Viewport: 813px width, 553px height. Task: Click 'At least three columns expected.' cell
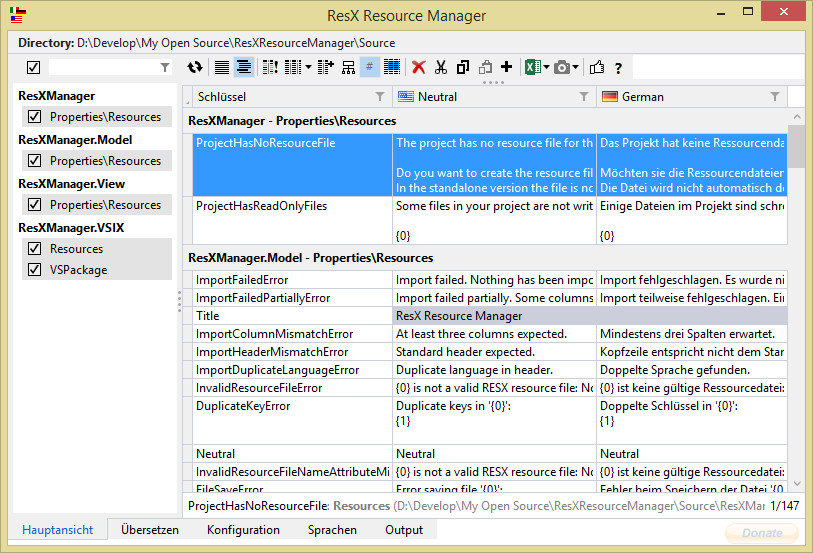tap(494, 334)
